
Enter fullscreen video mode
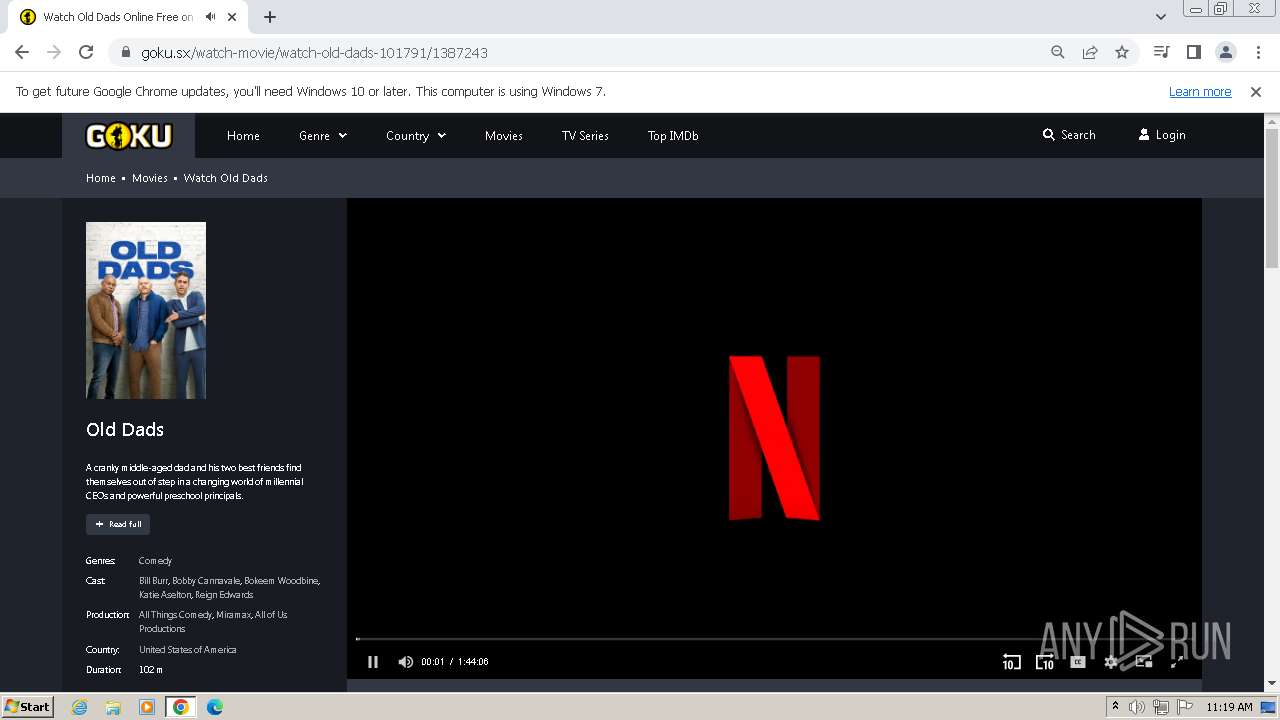click(1177, 662)
